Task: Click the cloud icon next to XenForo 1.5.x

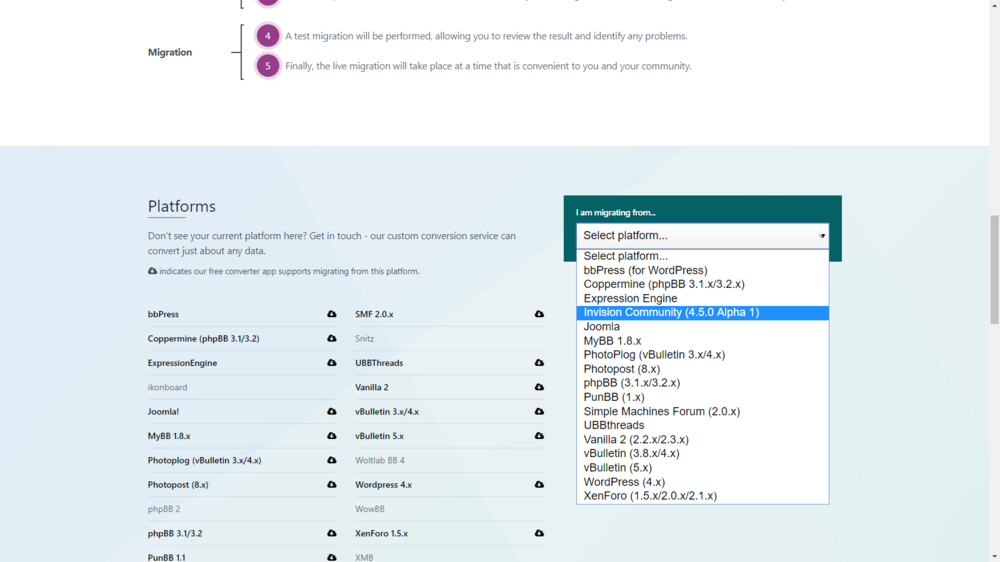Action: coord(539,533)
